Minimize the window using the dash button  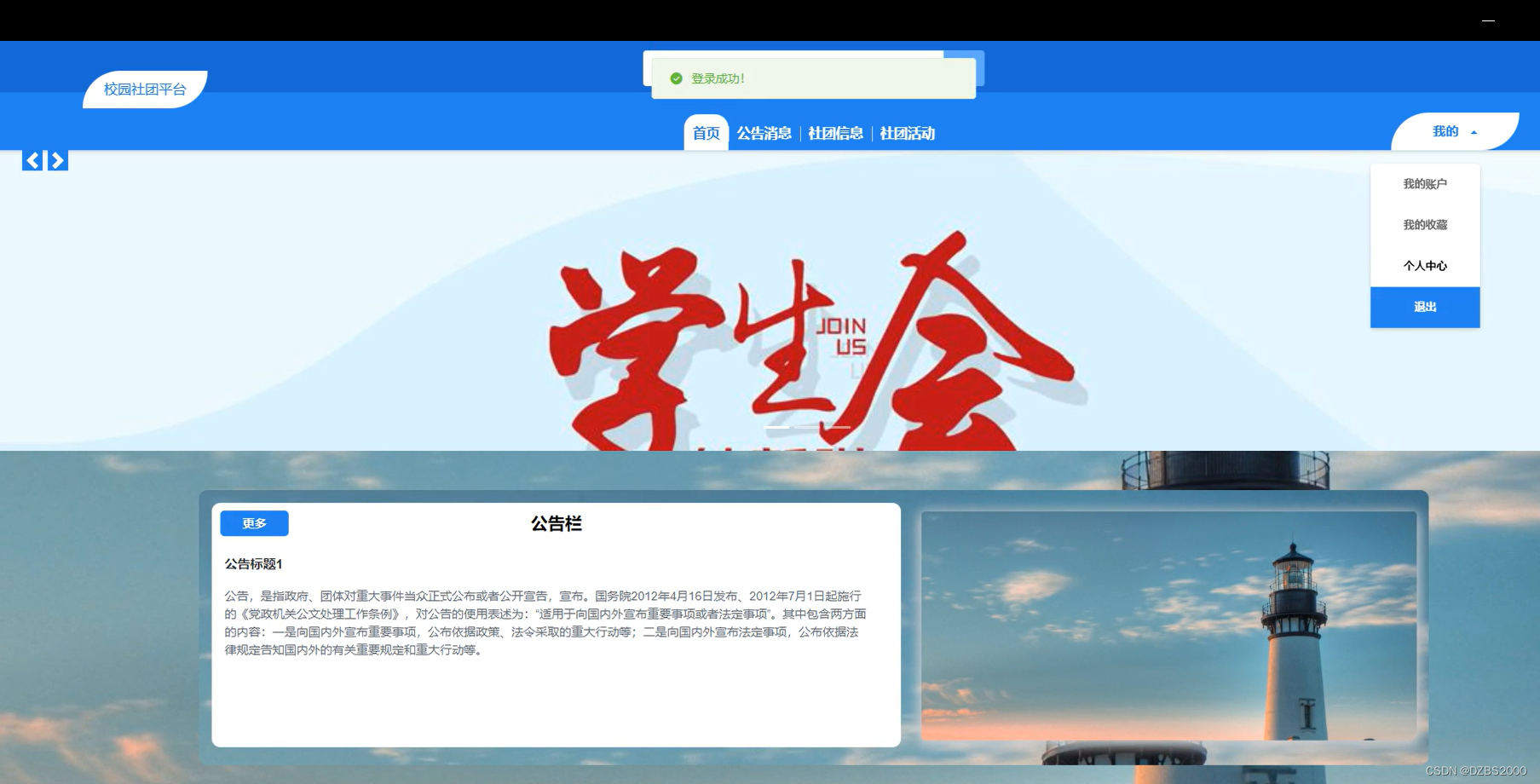click(x=1488, y=20)
